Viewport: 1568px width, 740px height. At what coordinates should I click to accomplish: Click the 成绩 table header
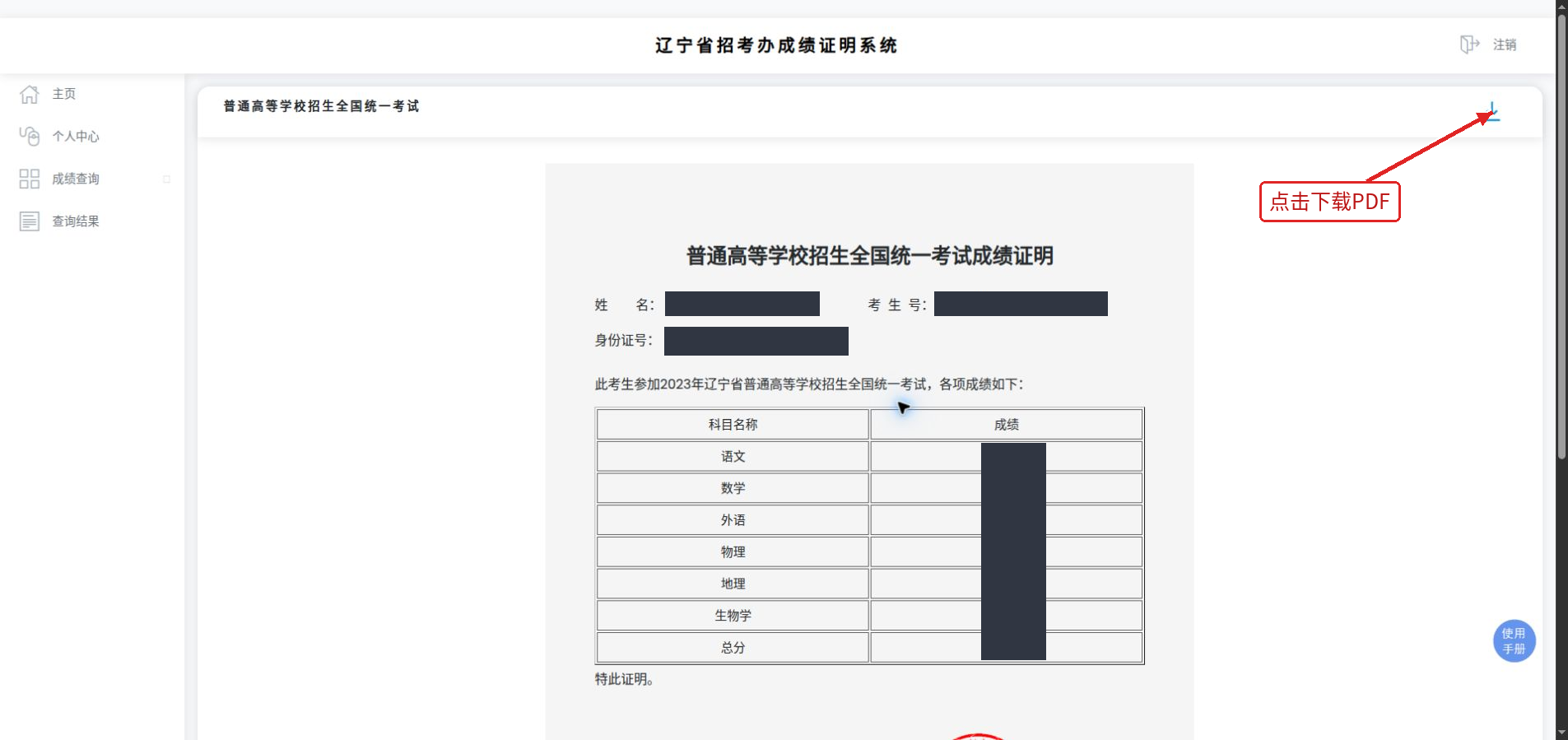[x=1007, y=424]
